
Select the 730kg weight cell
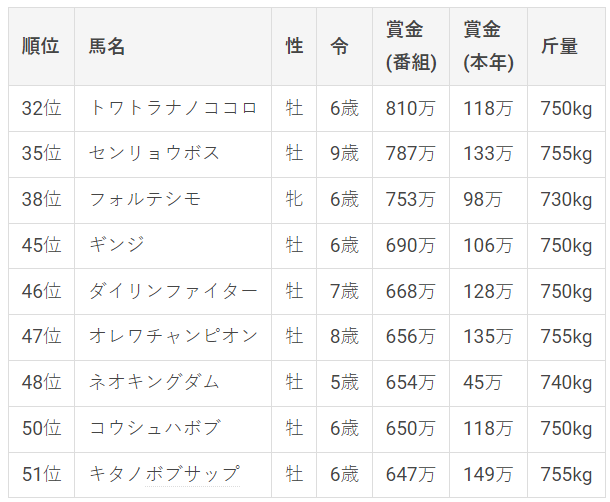coord(566,199)
